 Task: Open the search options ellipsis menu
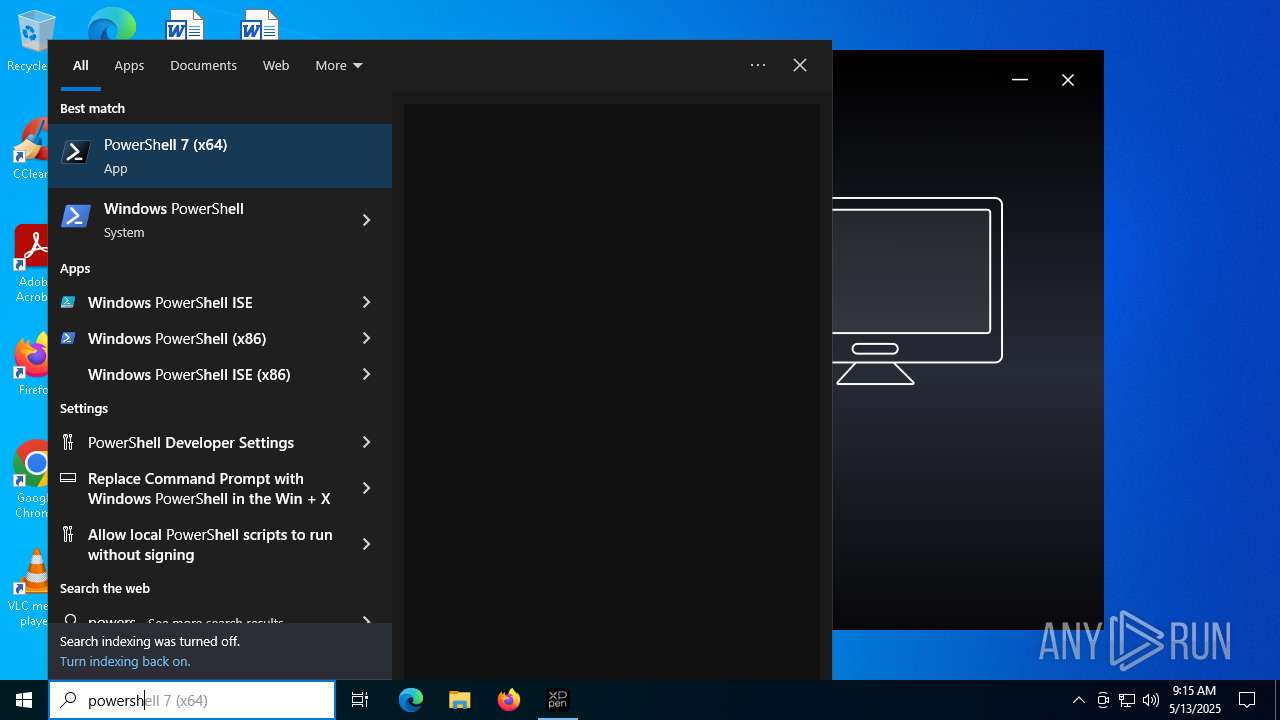[758, 65]
